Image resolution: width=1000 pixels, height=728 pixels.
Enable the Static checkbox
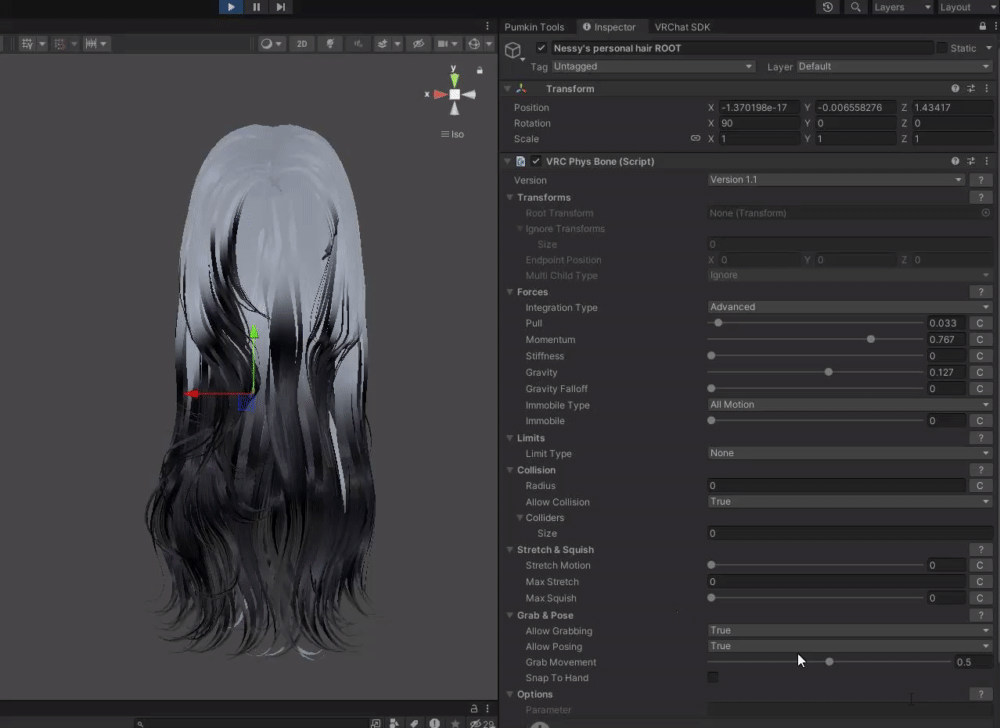coord(941,48)
